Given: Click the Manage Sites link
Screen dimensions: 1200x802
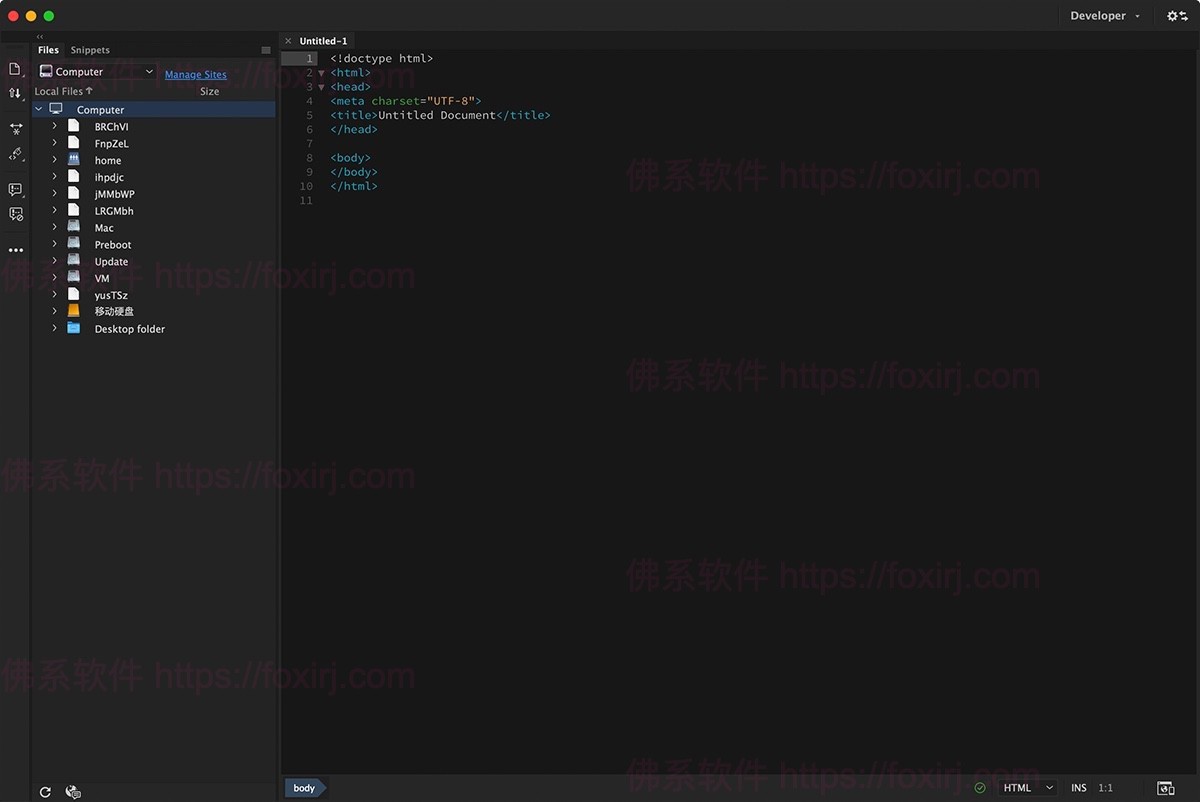Looking at the screenshot, I should [195, 74].
